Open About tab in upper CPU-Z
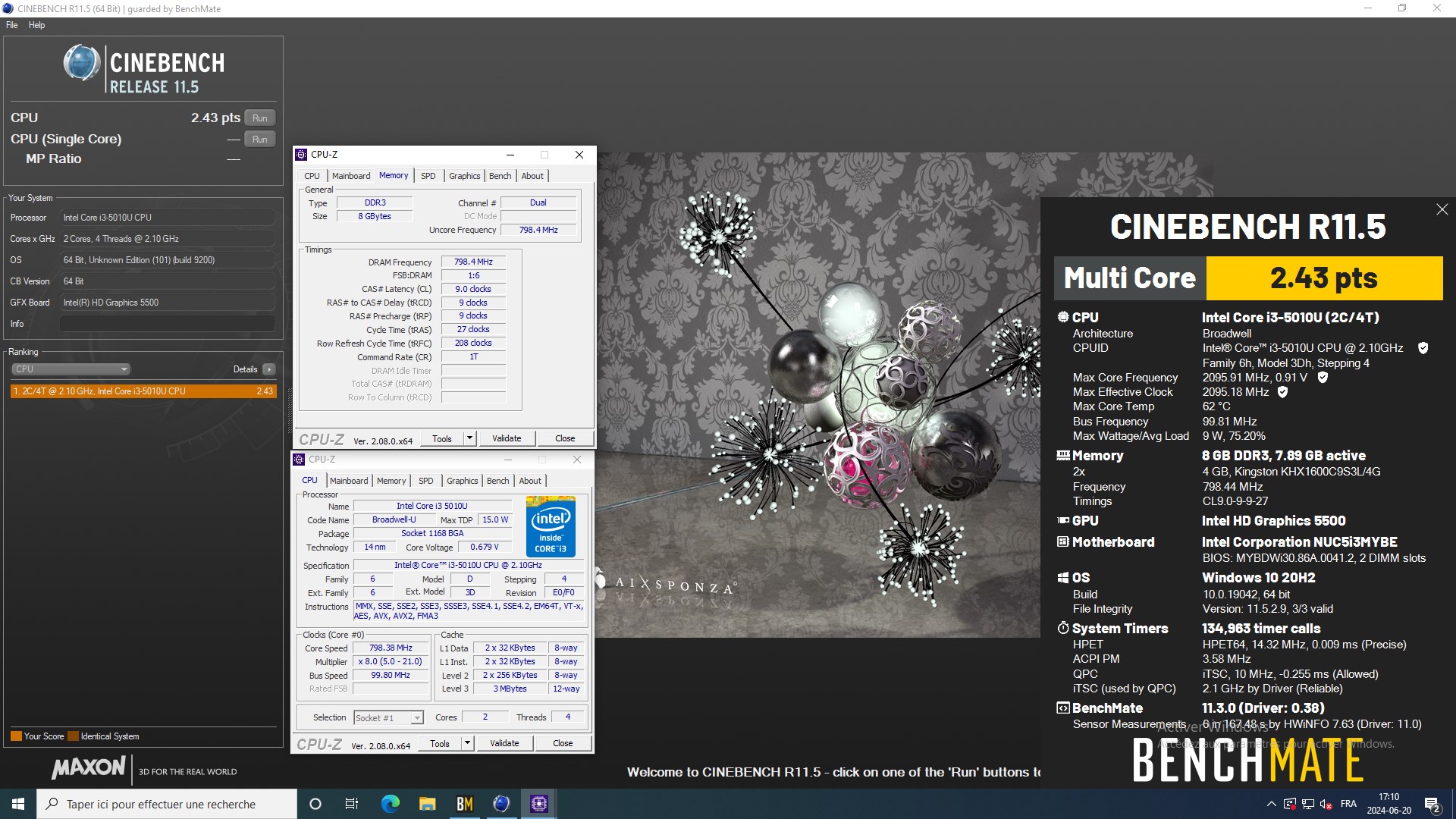Screen dimensions: 1456x819 click(x=532, y=176)
